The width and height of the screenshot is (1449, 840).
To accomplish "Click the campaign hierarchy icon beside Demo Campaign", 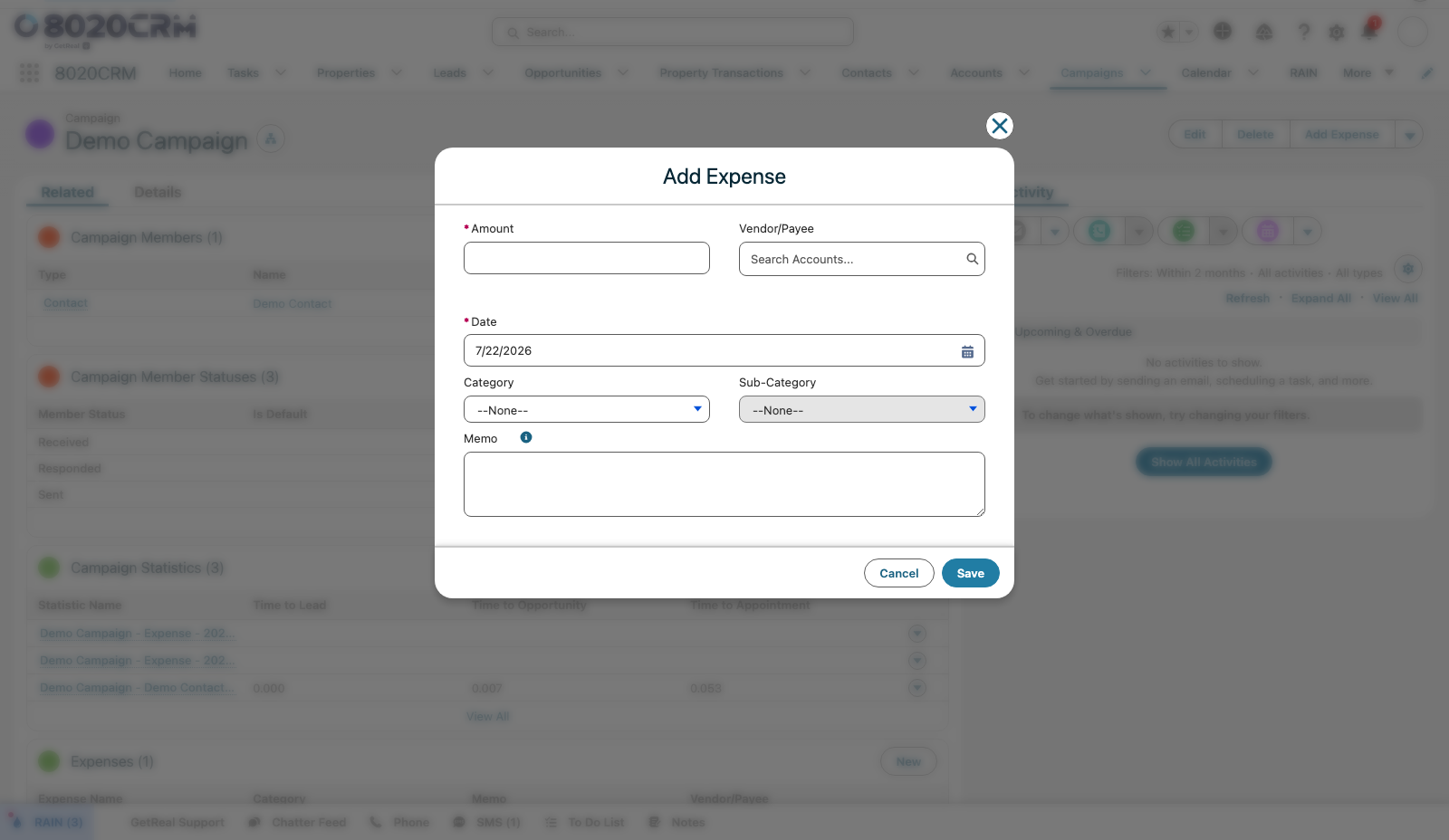I will point(271,138).
